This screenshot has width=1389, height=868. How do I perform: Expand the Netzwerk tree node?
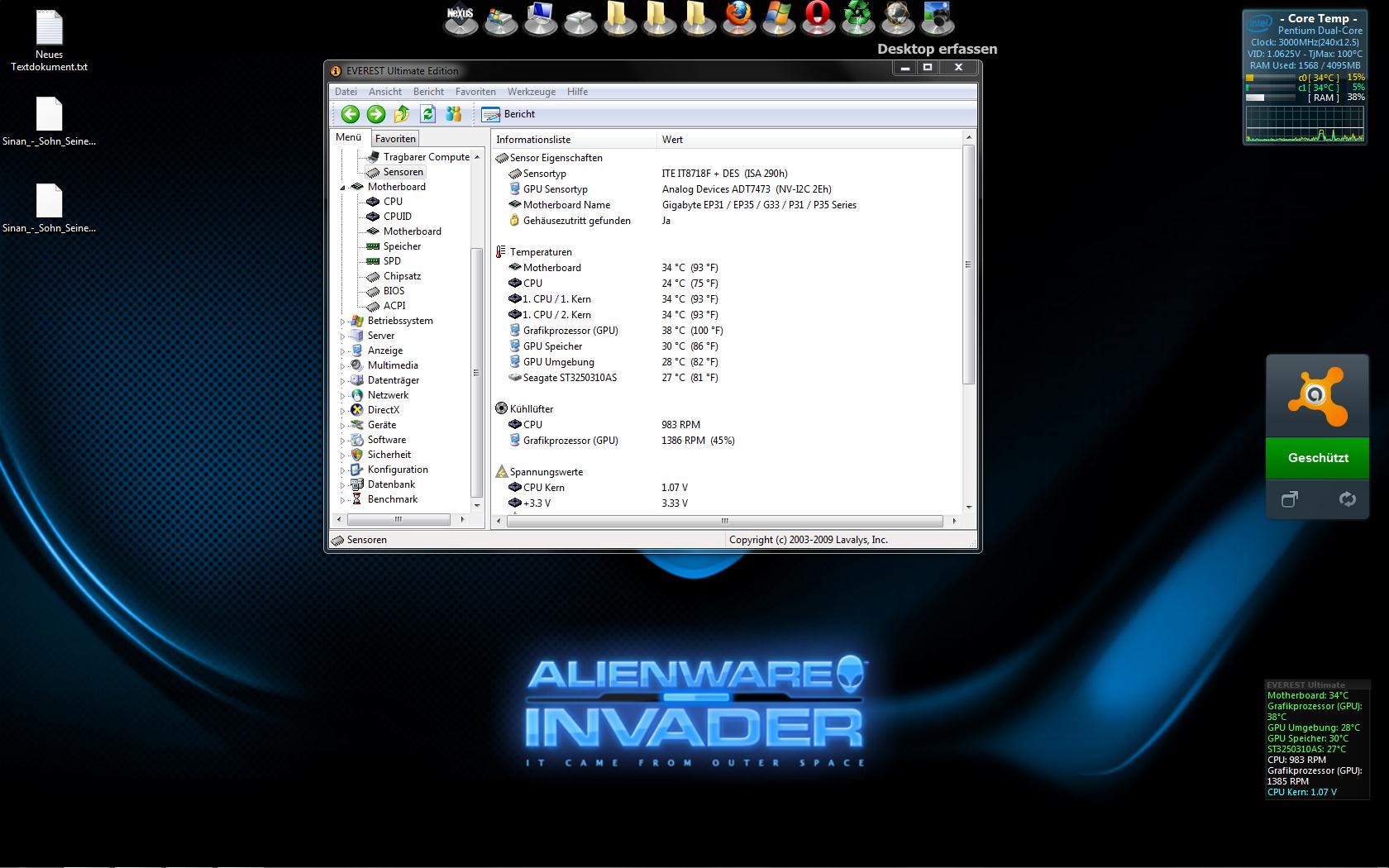click(343, 396)
